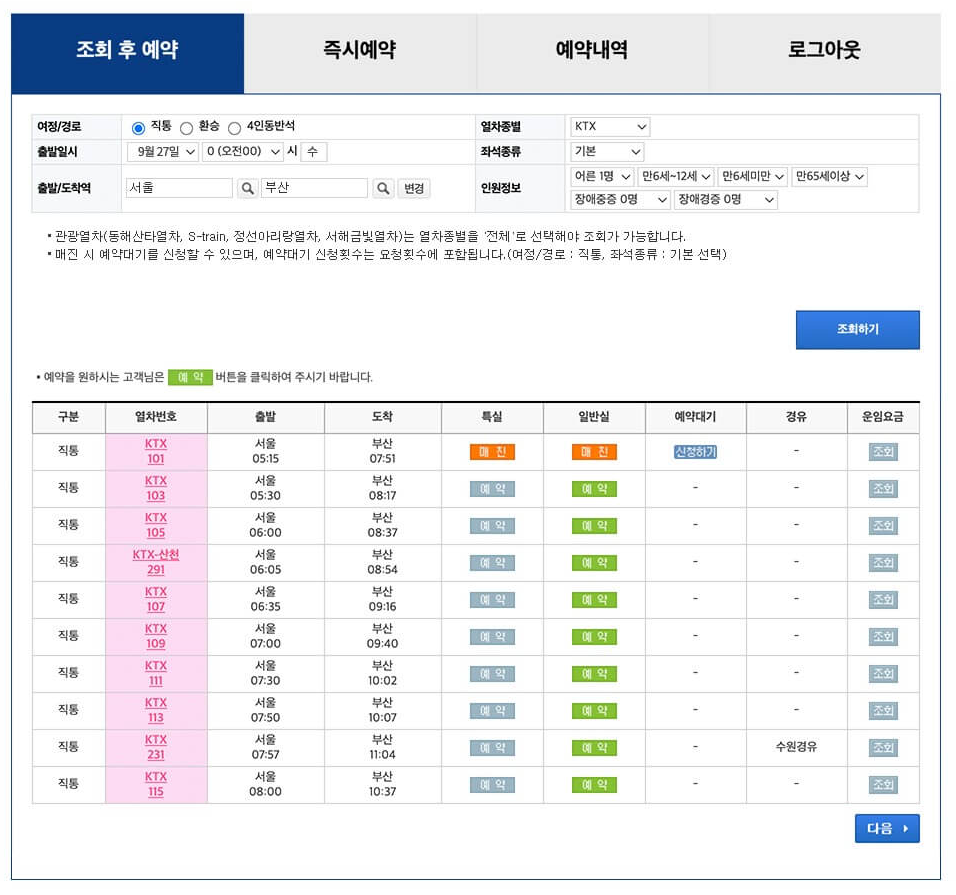Screen dimensions: 956x895
Task: Open the 어른 1명 passenger count dropdown
Action: coord(605,177)
